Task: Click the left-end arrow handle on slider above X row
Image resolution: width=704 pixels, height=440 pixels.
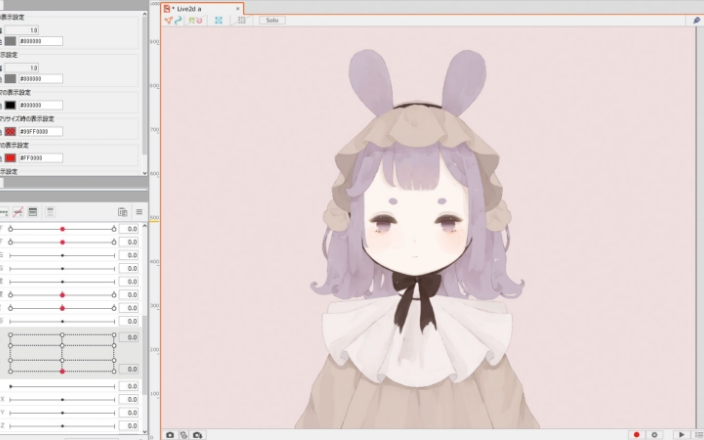Action: (11, 386)
